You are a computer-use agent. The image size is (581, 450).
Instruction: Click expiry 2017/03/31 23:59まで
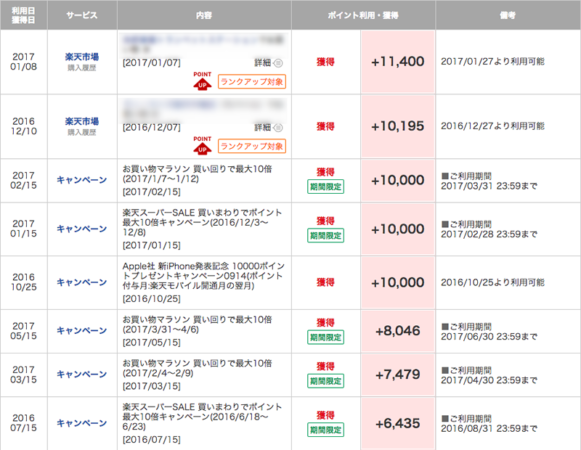pos(489,186)
